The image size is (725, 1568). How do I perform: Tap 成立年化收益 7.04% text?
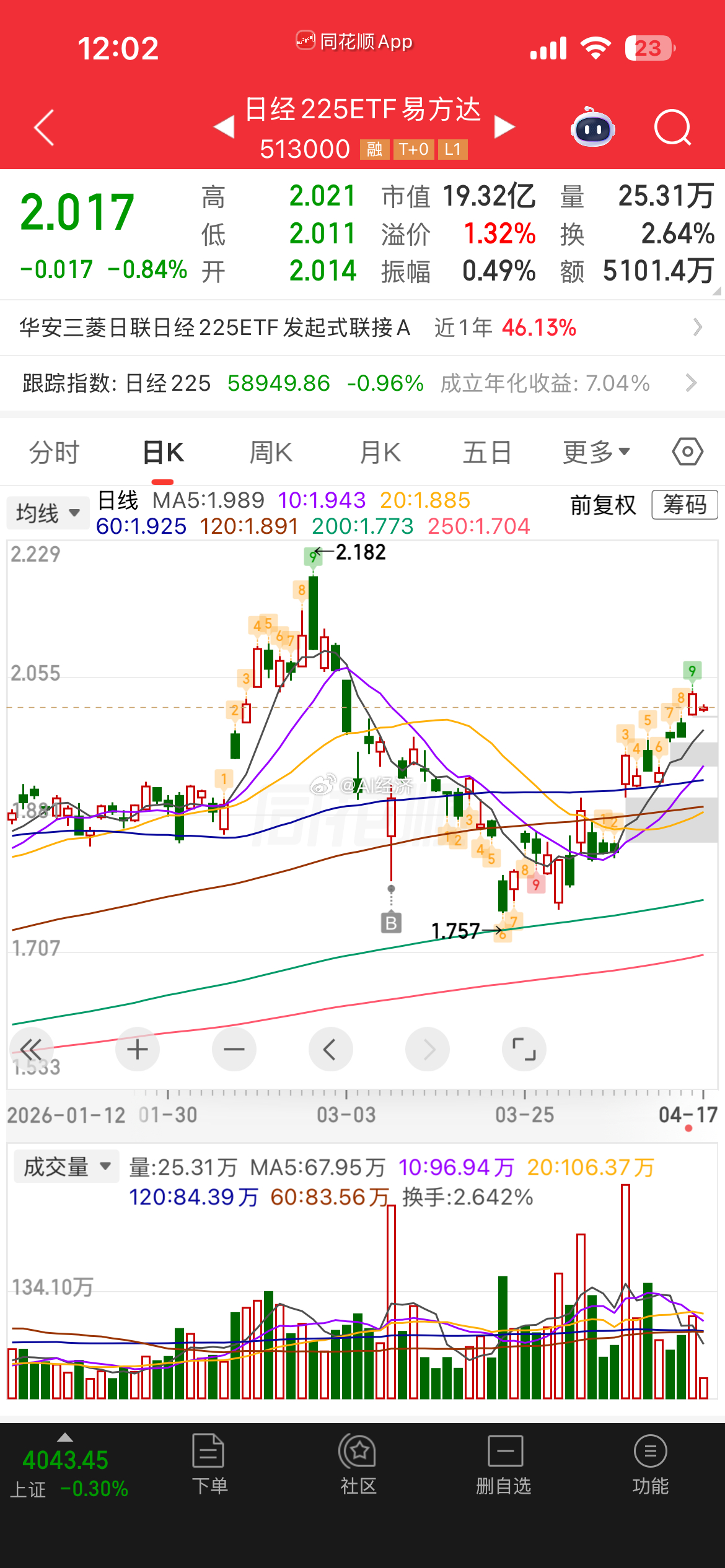point(545,383)
